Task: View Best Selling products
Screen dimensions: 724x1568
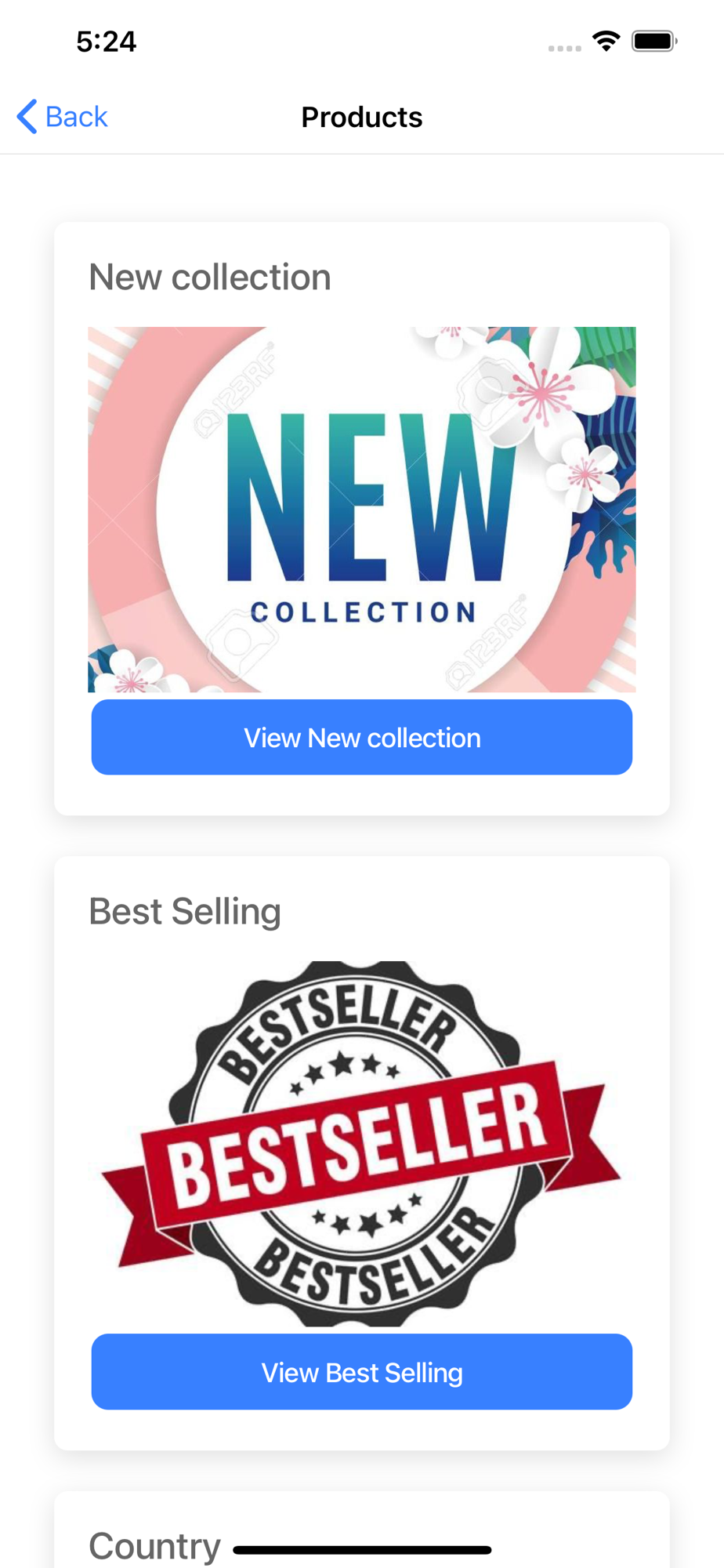Action: (362, 1372)
